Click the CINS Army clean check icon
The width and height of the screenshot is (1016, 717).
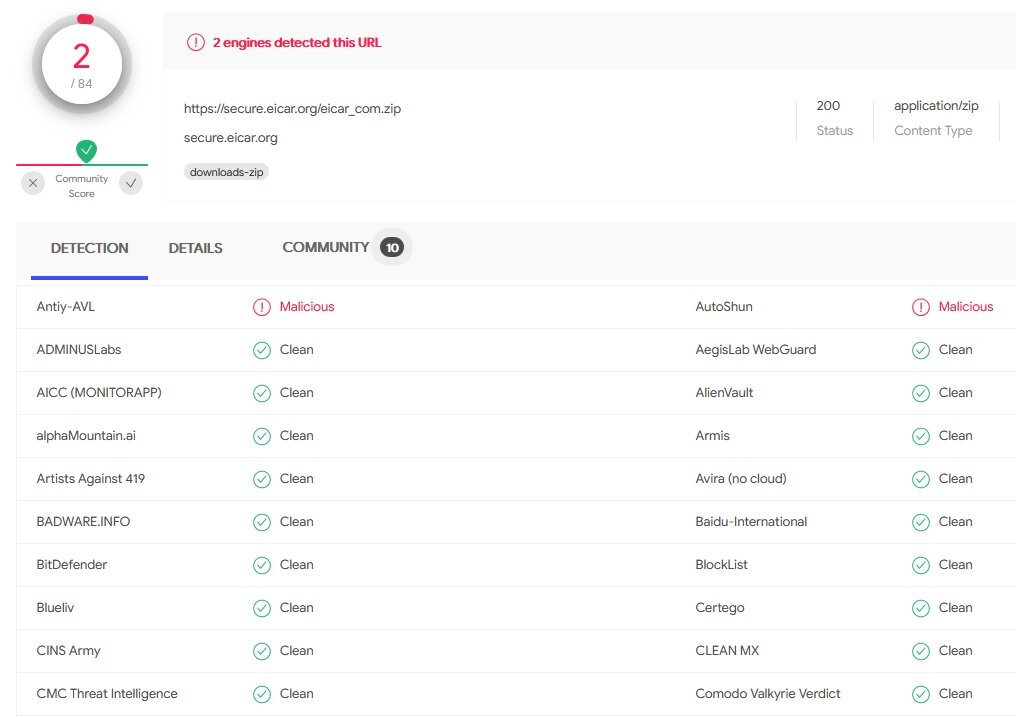point(262,651)
